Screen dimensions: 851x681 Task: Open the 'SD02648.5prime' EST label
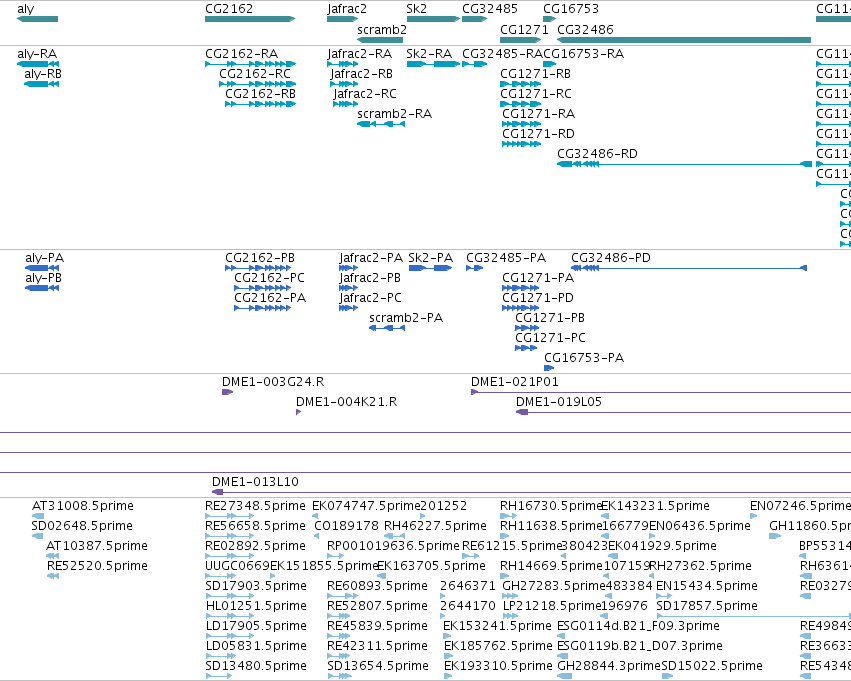(82, 526)
